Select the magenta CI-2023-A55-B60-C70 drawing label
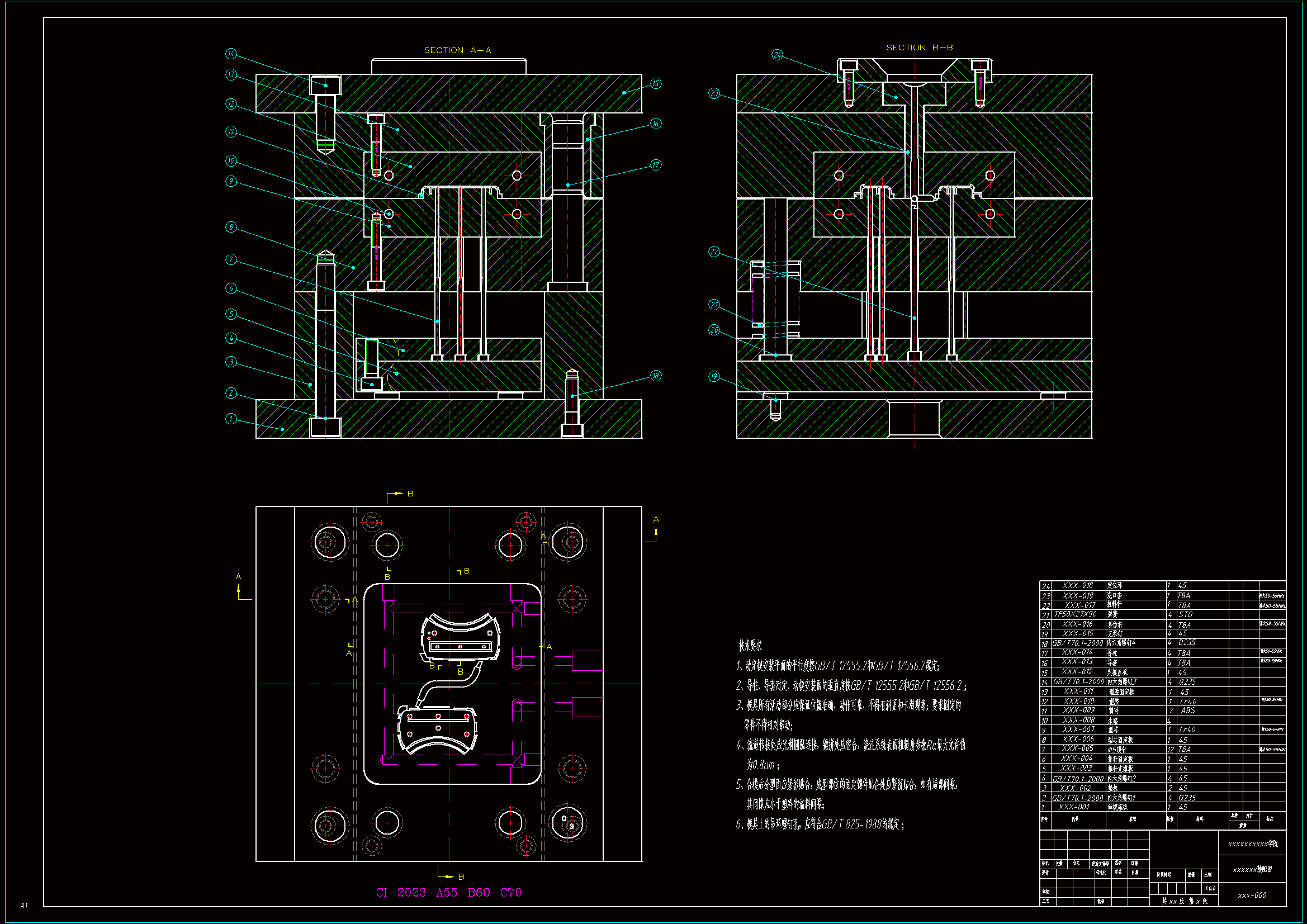The width and height of the screenshot is (1307, 924). [448, 893]
